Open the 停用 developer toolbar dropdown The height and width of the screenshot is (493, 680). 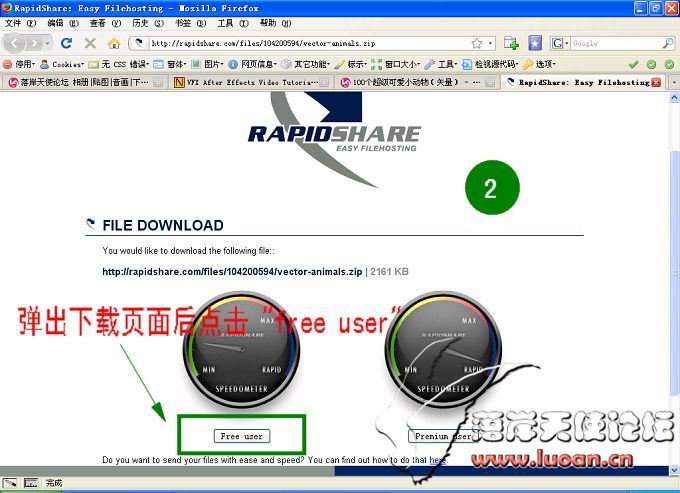[19, 64]
